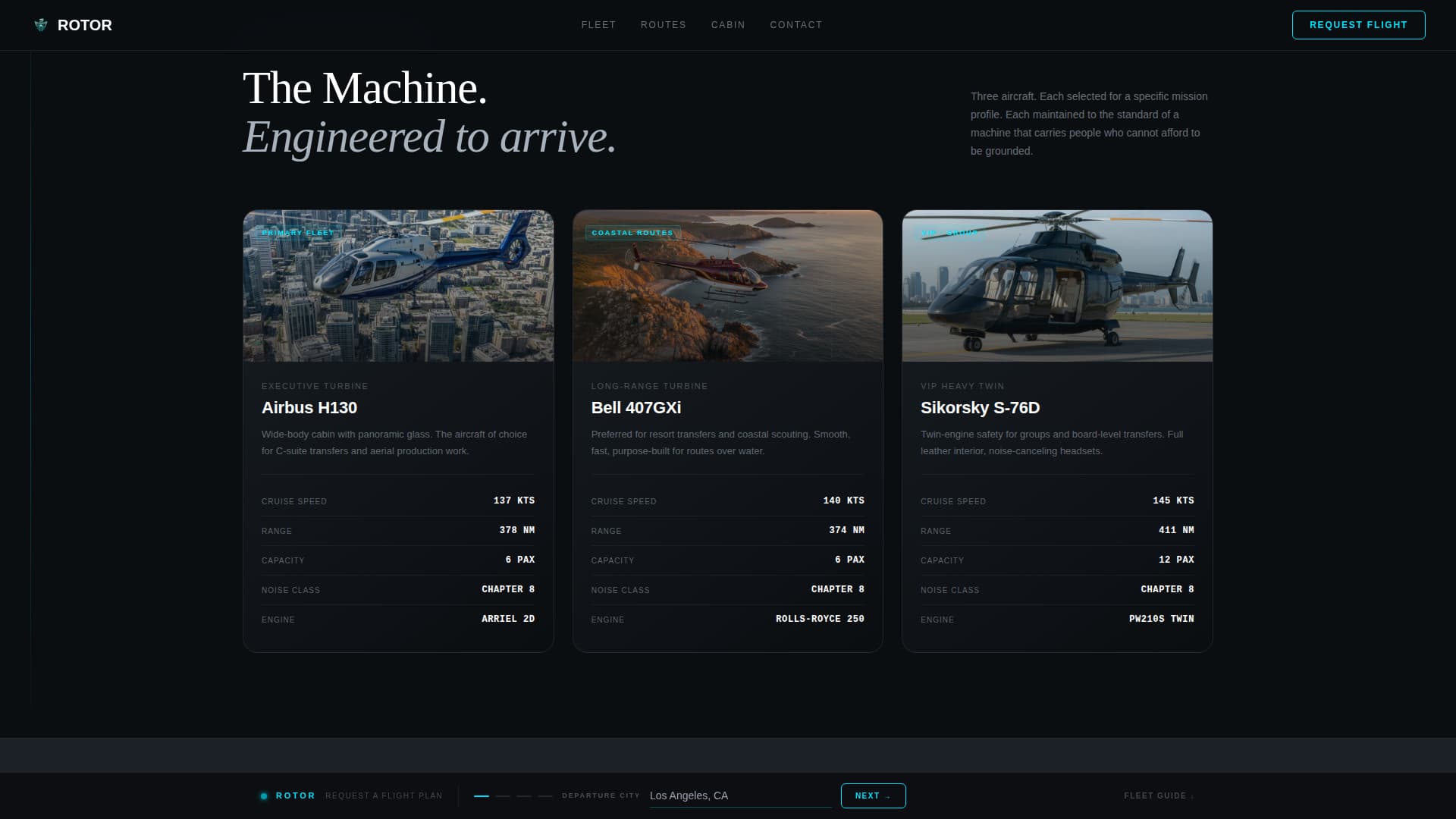
Task: Select the Airbus H130 title
Action: (x=309, y=408)
